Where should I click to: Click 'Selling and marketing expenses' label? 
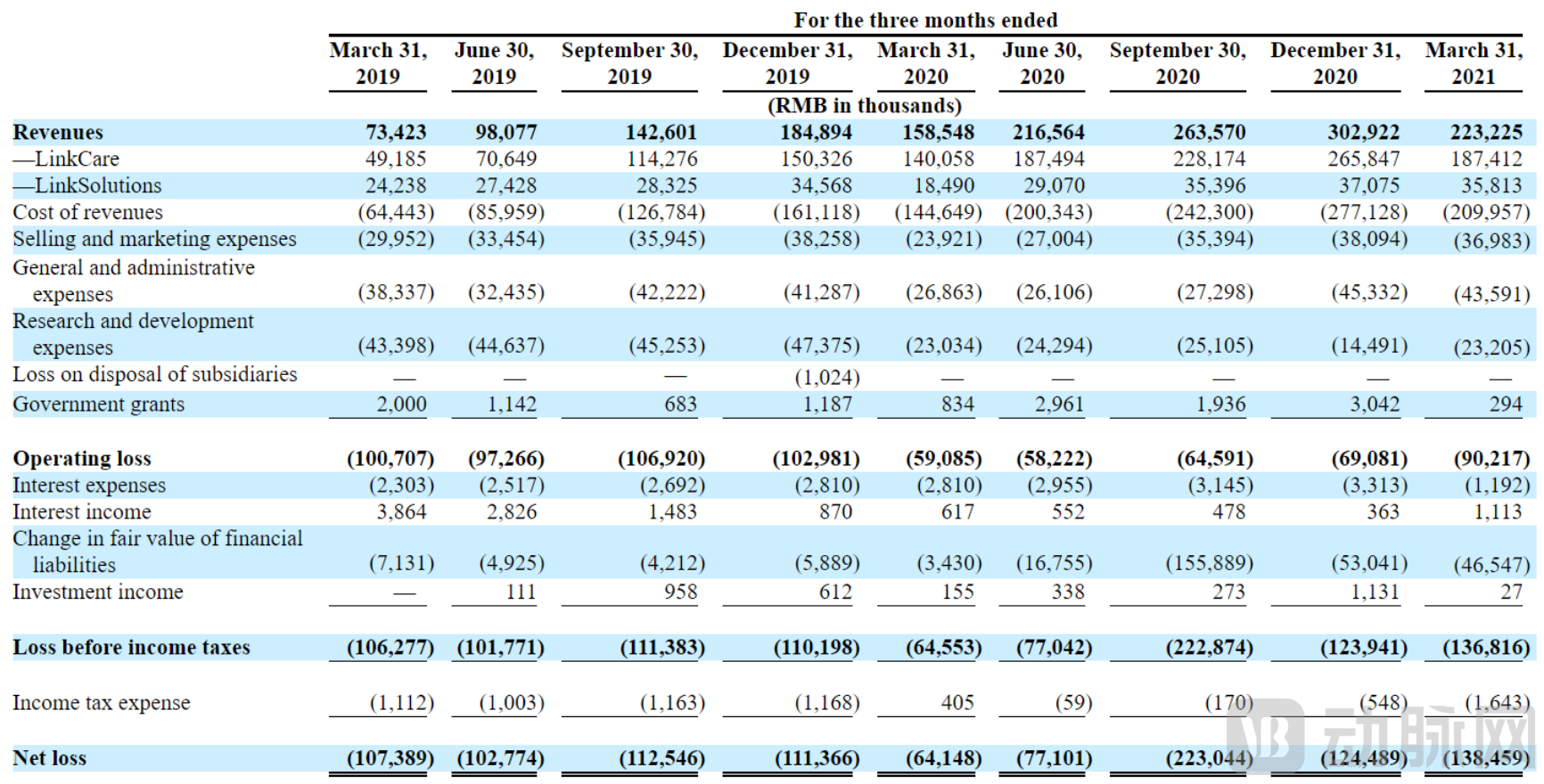[154, 240]
